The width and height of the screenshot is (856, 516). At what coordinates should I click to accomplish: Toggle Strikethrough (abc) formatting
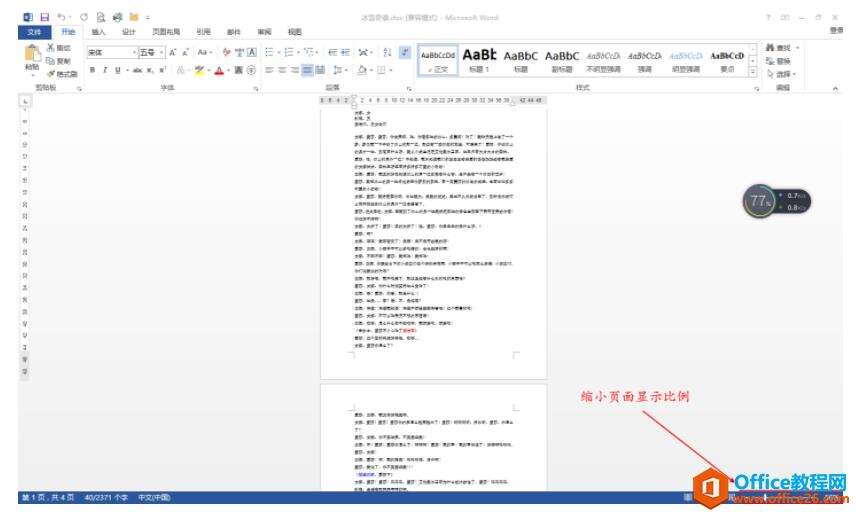(x=138, y=70)
